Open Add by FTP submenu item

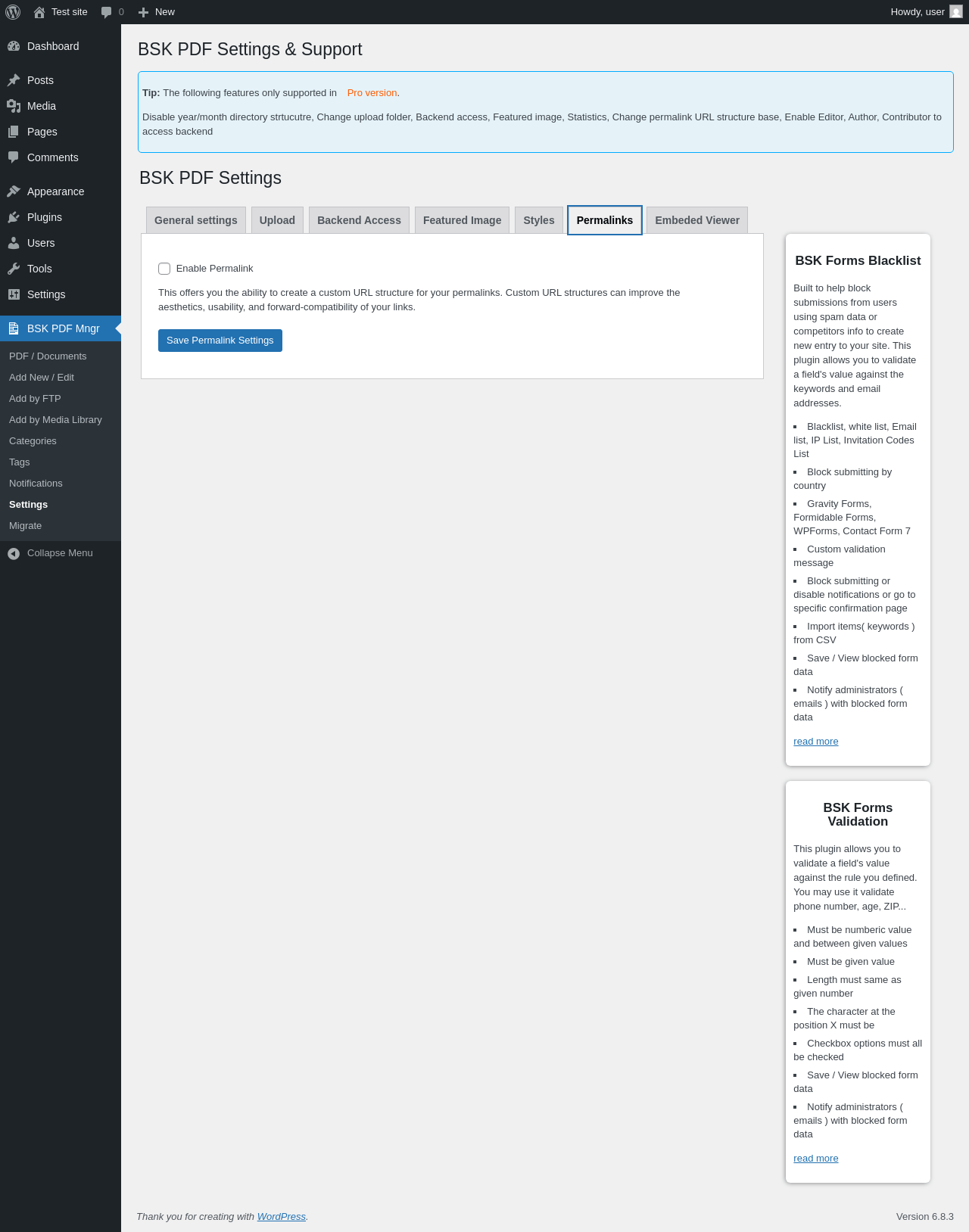35,399
